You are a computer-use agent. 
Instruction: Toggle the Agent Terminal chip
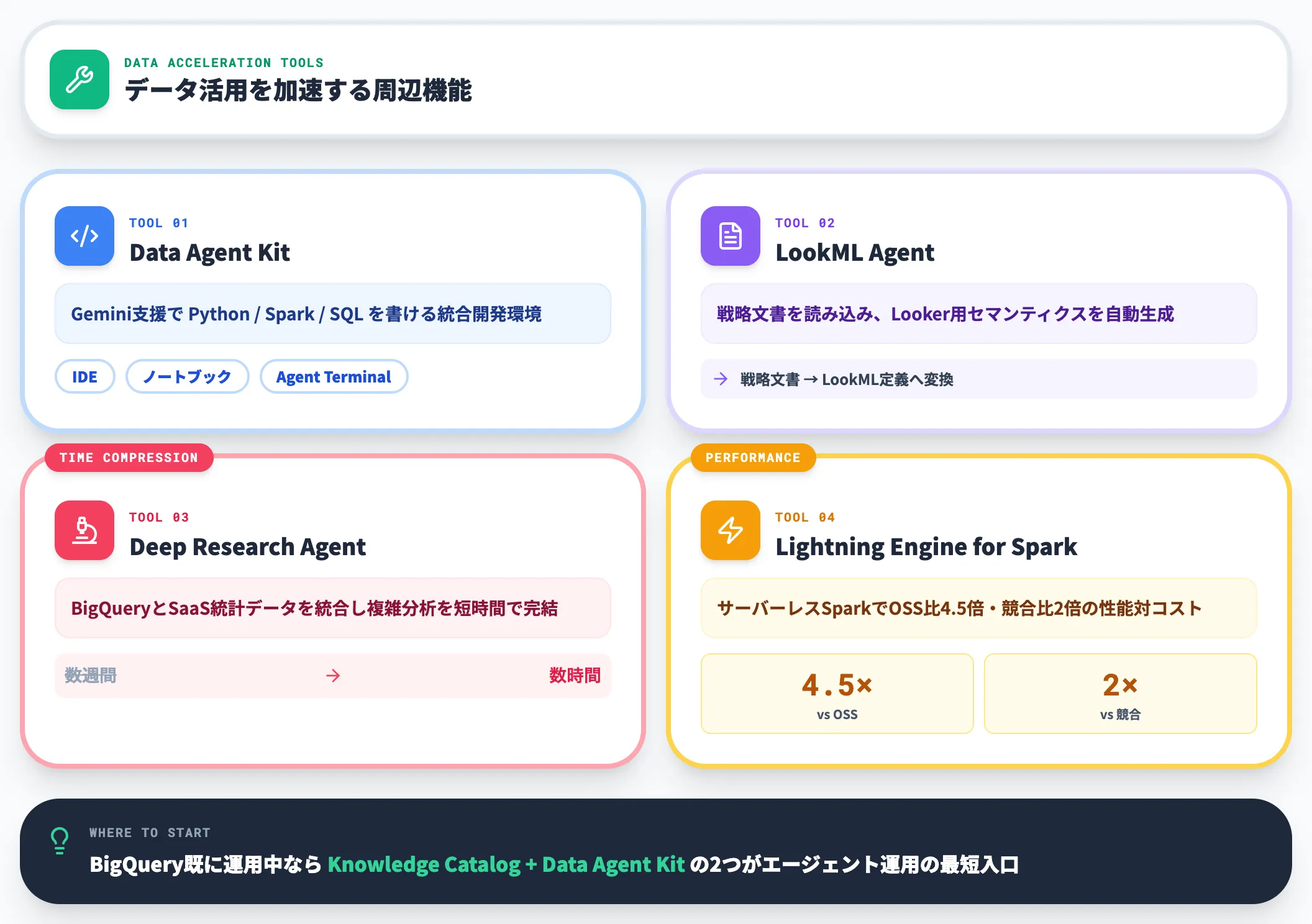coord(334,376)
